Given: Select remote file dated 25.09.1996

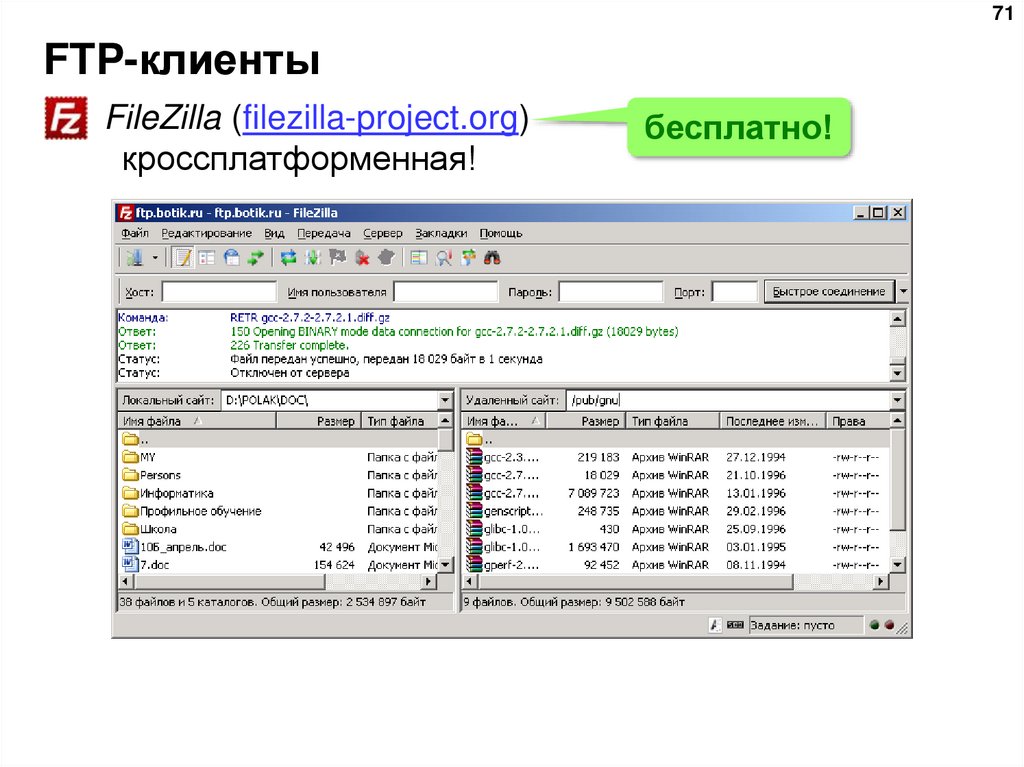Looking at the screenshot, I should 677,529.
